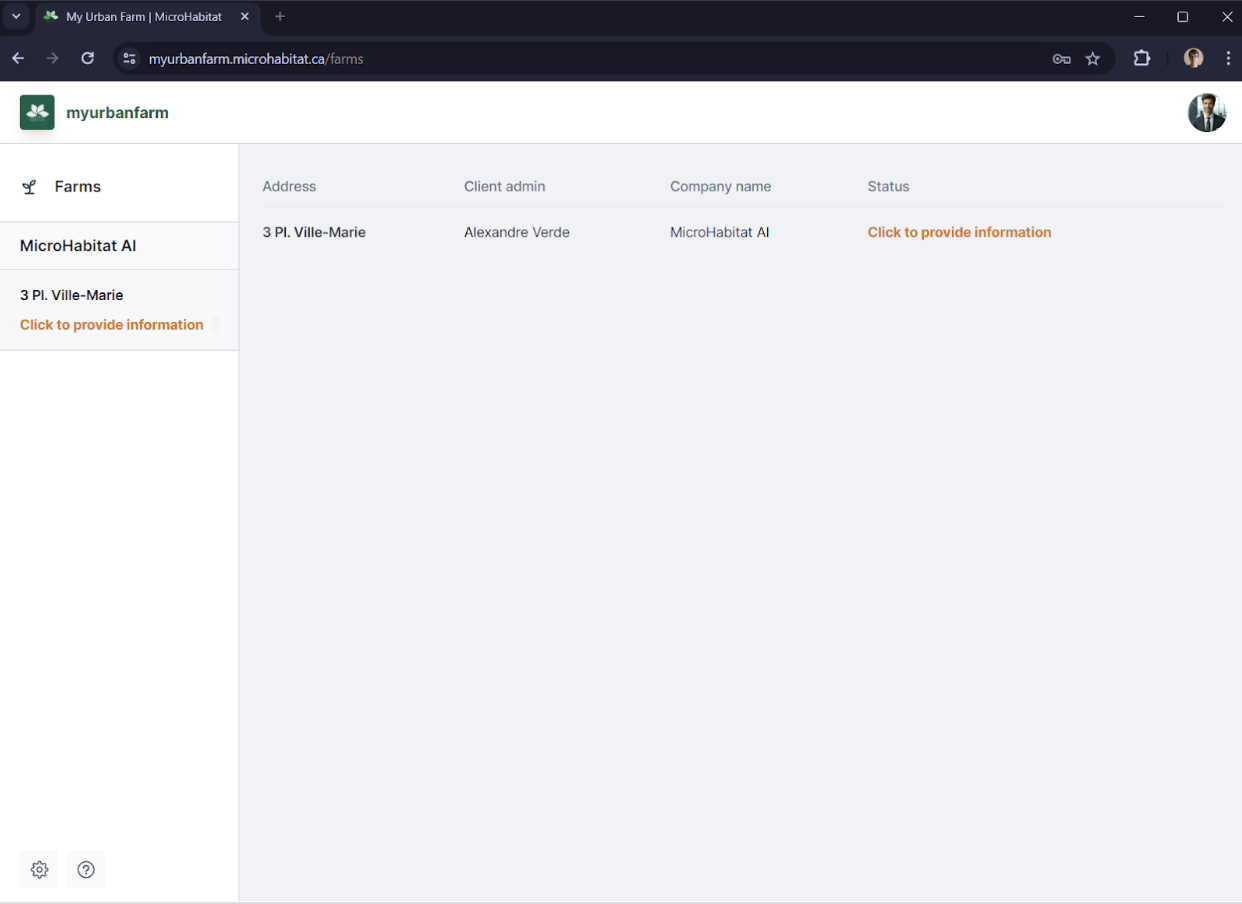Screen dimensions: 1242x904
Task: Expand the tab search dropdown arrow
Action: pos(16,16)
